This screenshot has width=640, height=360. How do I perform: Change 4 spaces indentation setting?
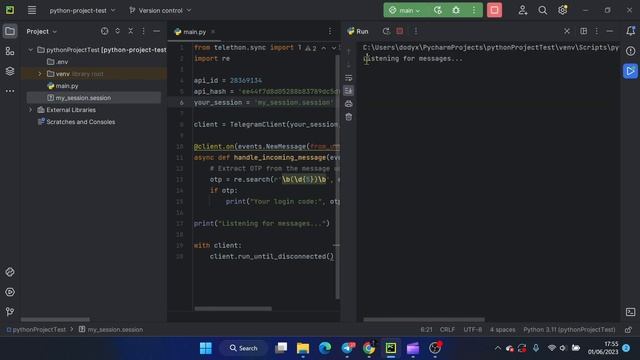pyautogui.click(x=502, y=330)
